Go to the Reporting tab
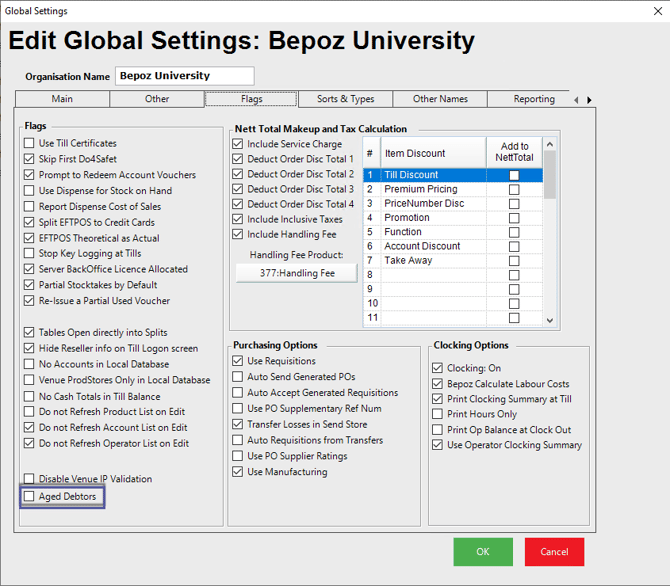This screenshot has height=586, width=670. click(533, 99)
